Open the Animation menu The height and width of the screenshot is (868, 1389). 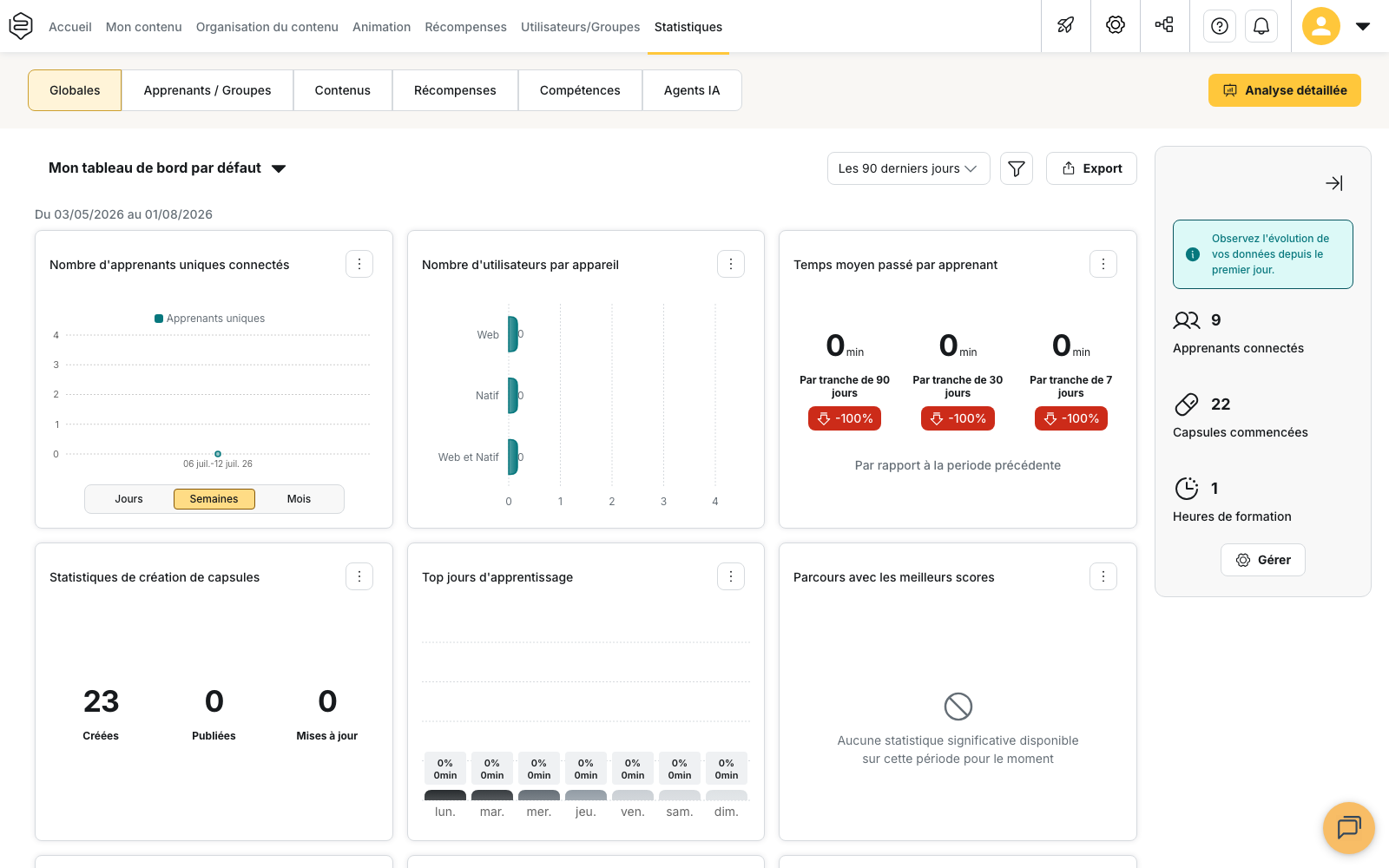click(x=382, y=27)
